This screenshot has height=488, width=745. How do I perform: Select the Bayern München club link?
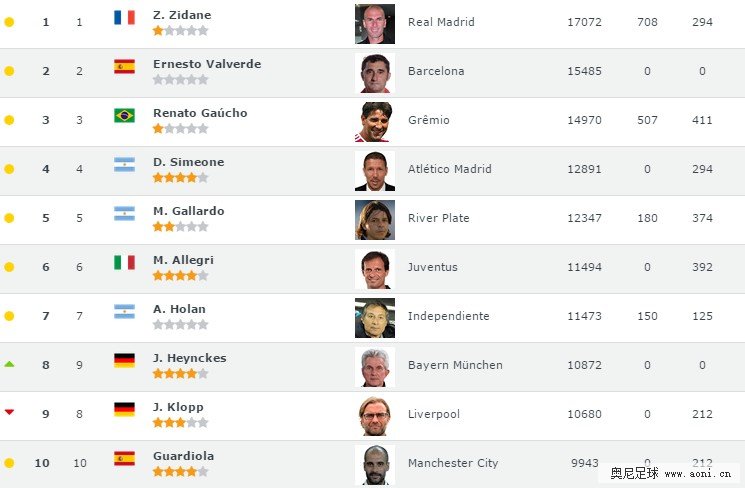point(455,365)
